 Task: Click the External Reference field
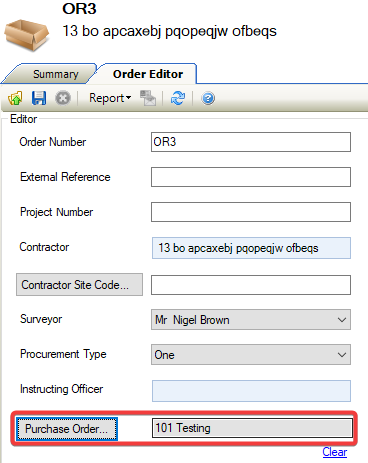(251, 177)
